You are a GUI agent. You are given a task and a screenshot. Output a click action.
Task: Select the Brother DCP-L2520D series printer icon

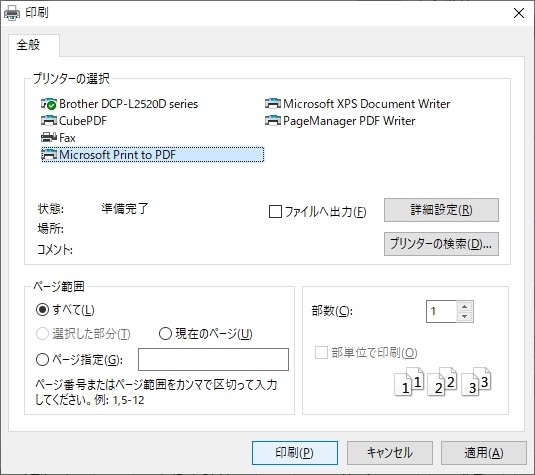tap(49, 104)
